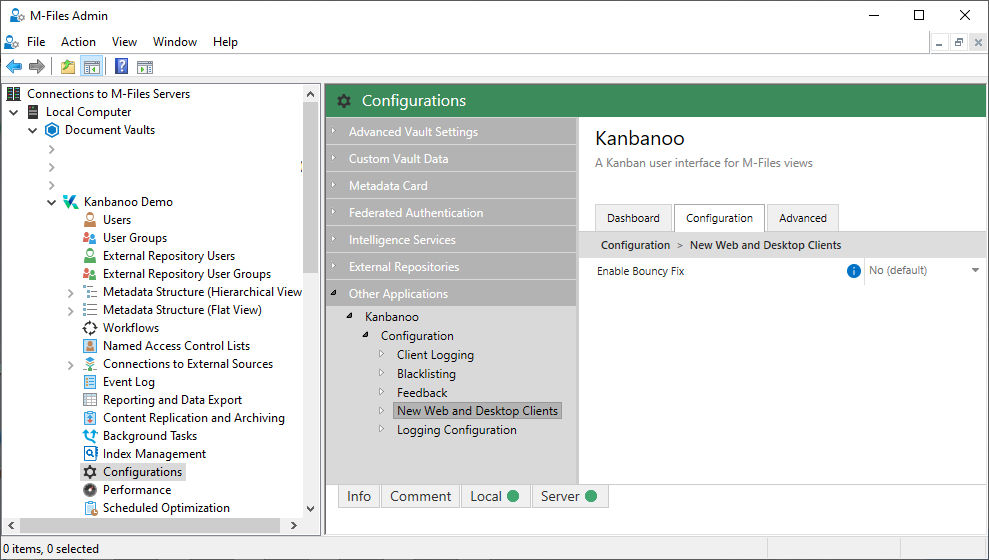Select the Enable Bouncy Fix setting row
Viewport: 989px width, 560px height.
point(783,271)
